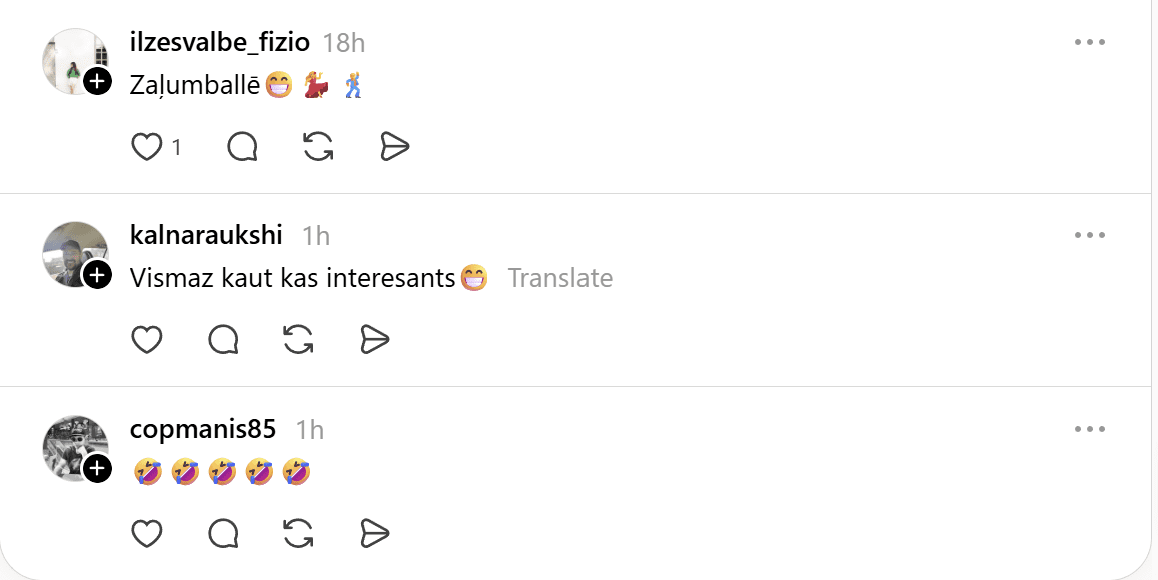This screenshot has height=580, width=1158.
Task: Share kalnaraukshi's comment via send icon
Action: [x=374, y=340]
